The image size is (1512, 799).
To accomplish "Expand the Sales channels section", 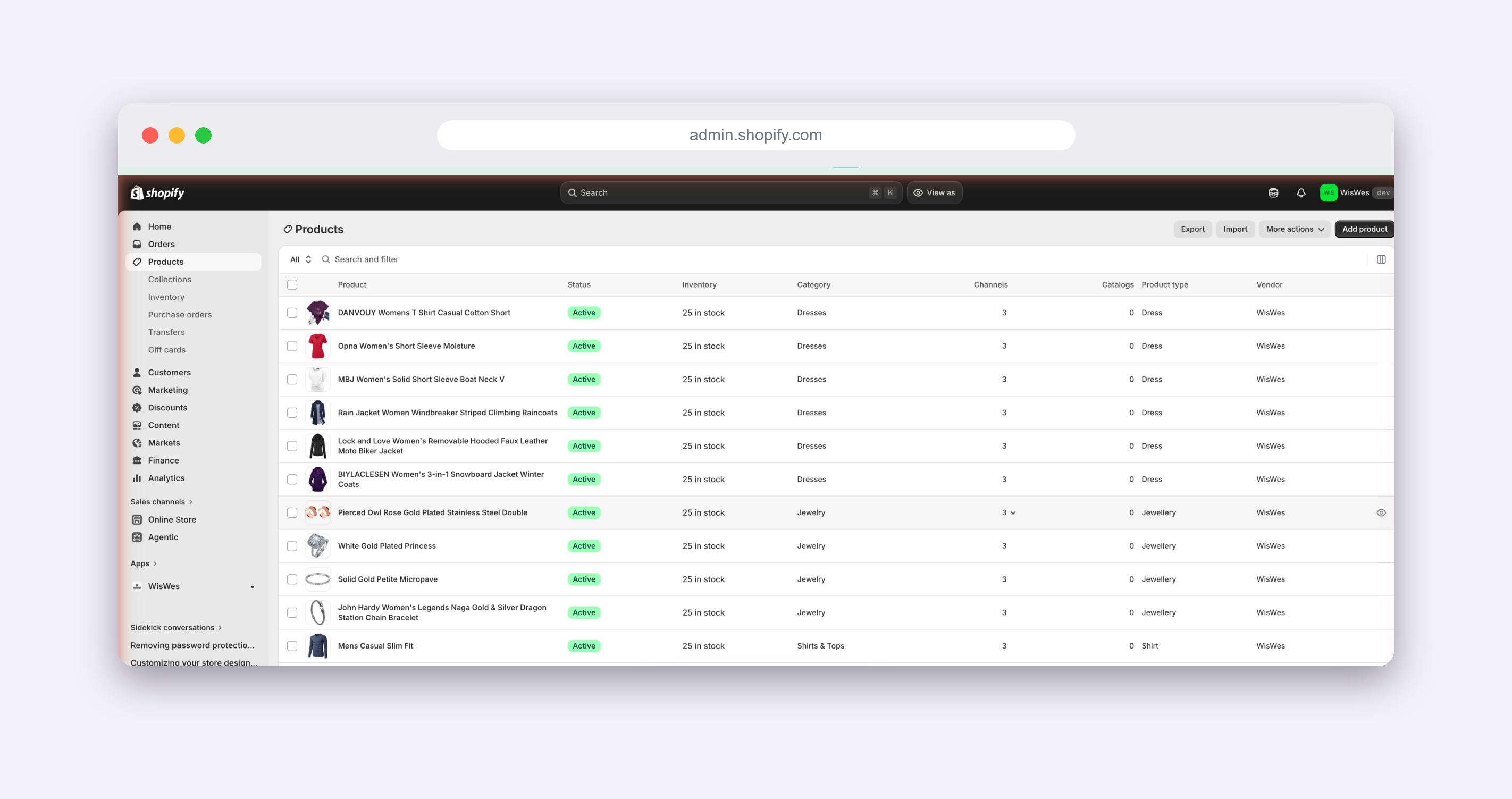I will click(x=162, y=502).
